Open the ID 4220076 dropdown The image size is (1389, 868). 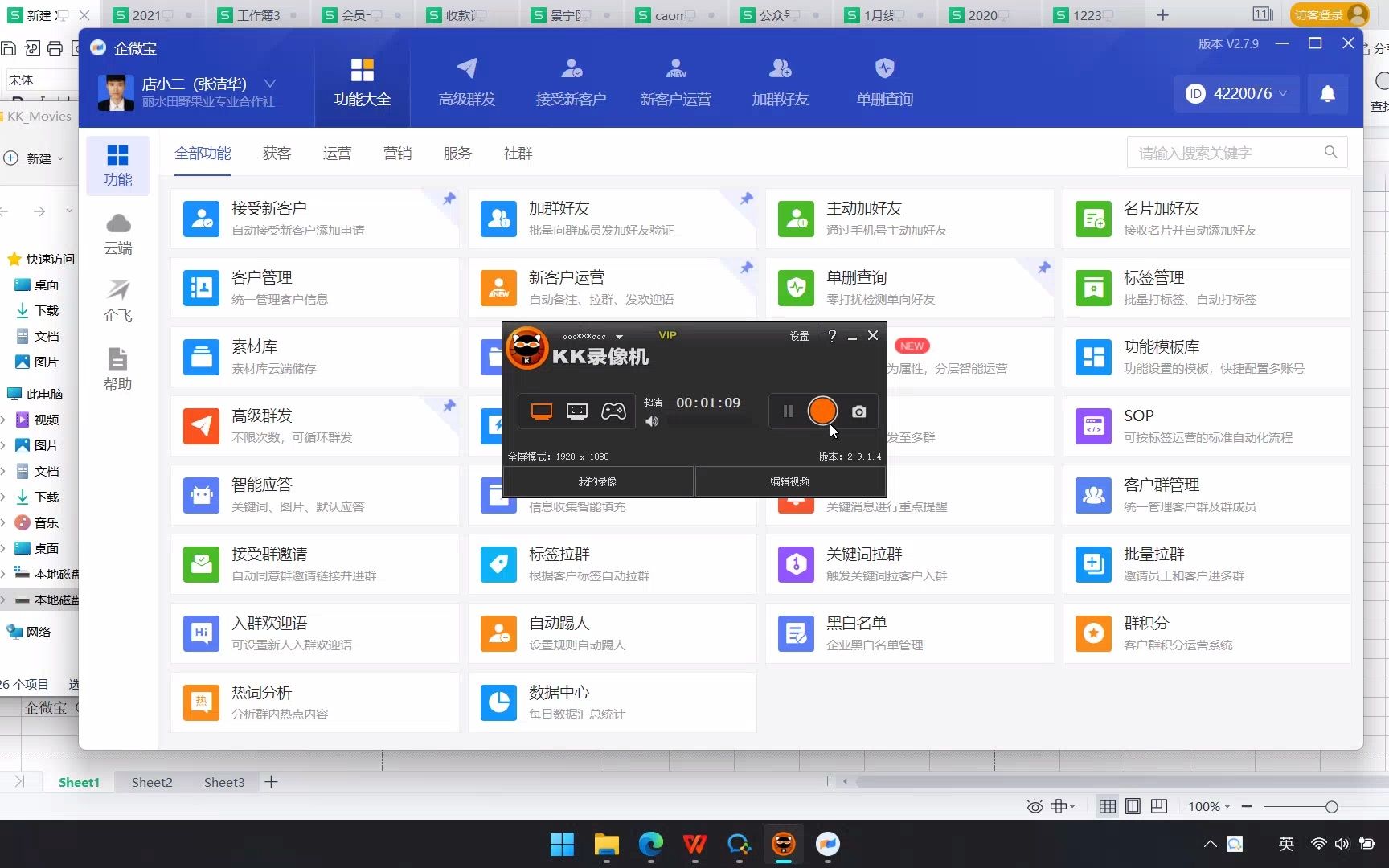[1236, 94]
